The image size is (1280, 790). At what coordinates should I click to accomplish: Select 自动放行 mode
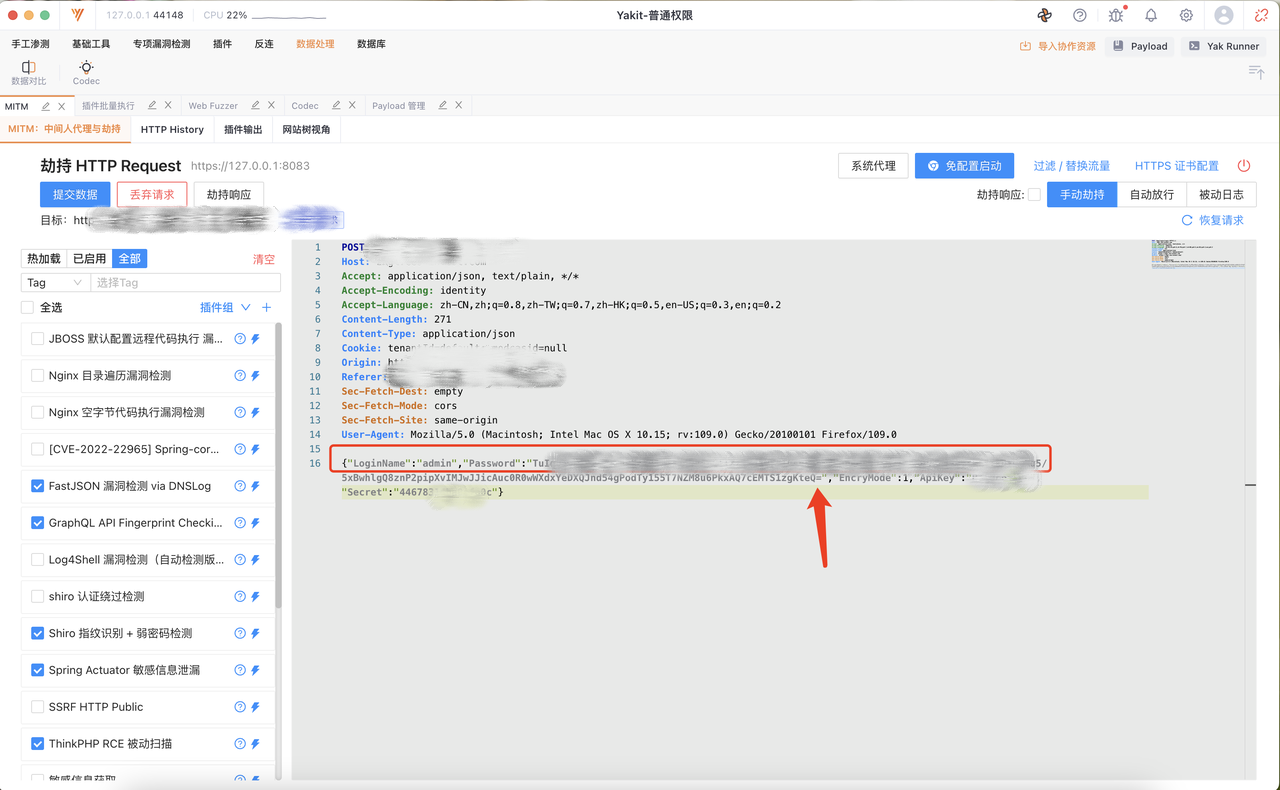(1151, 195)
